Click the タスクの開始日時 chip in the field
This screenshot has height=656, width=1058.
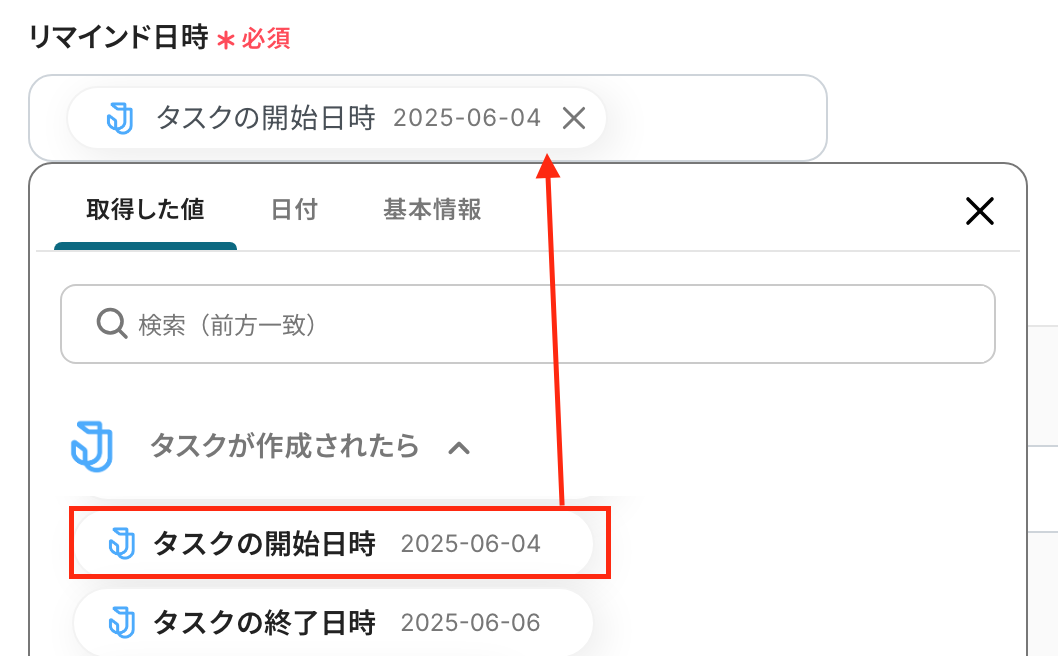pos(265,119)
